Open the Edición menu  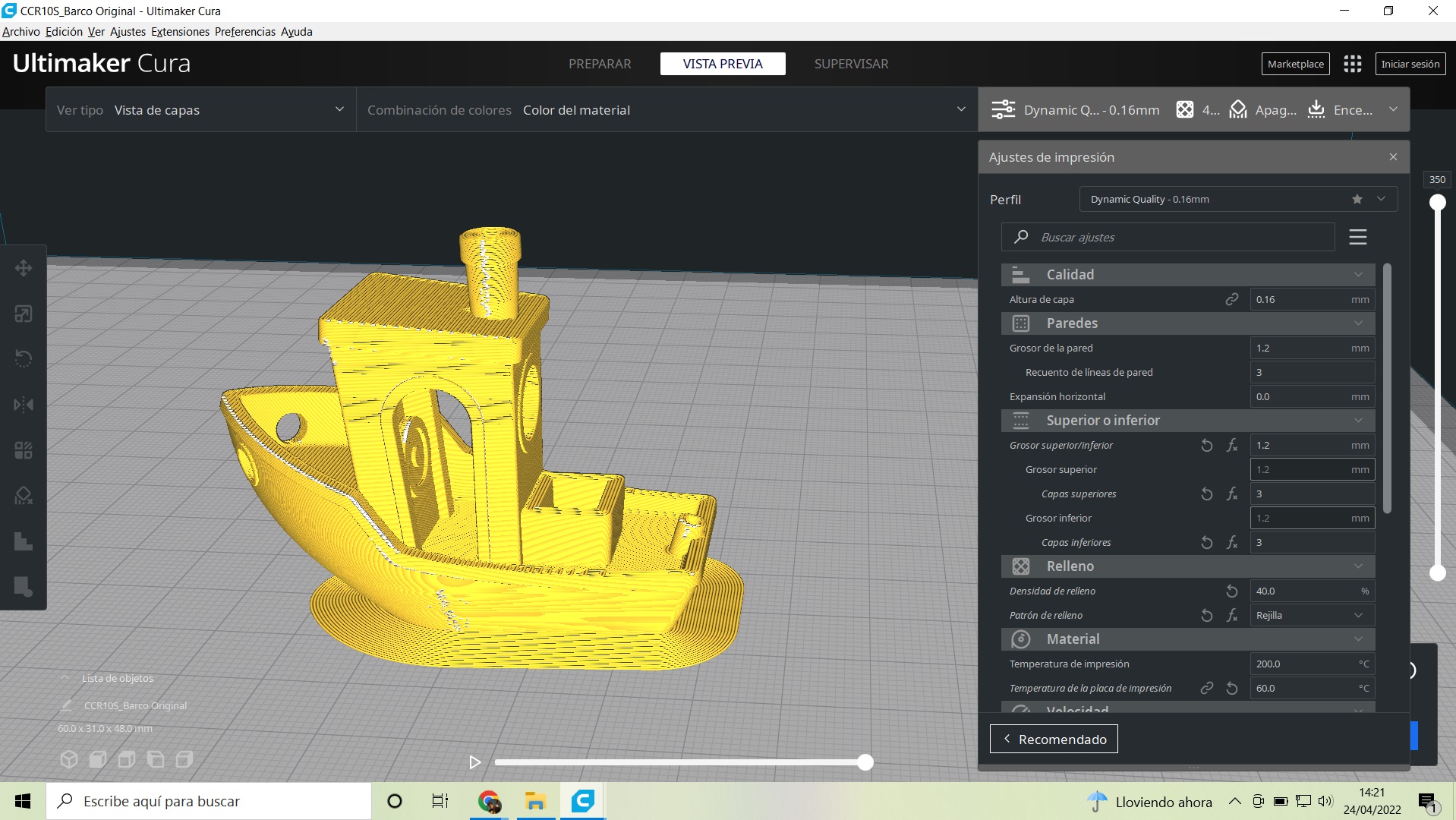tap(64, 32)
